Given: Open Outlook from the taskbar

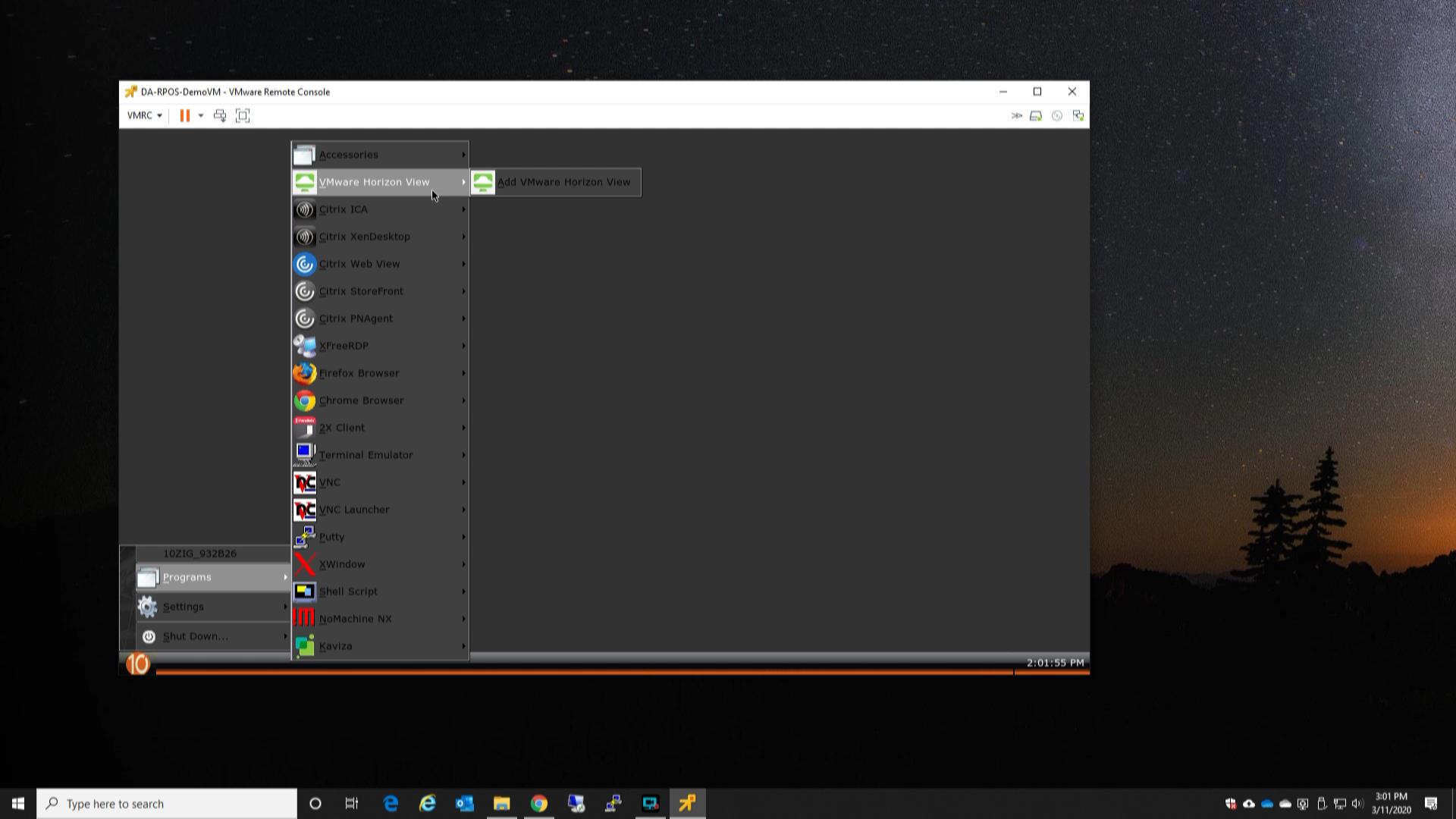Looking at the screenshot, I should coord(465,804).
